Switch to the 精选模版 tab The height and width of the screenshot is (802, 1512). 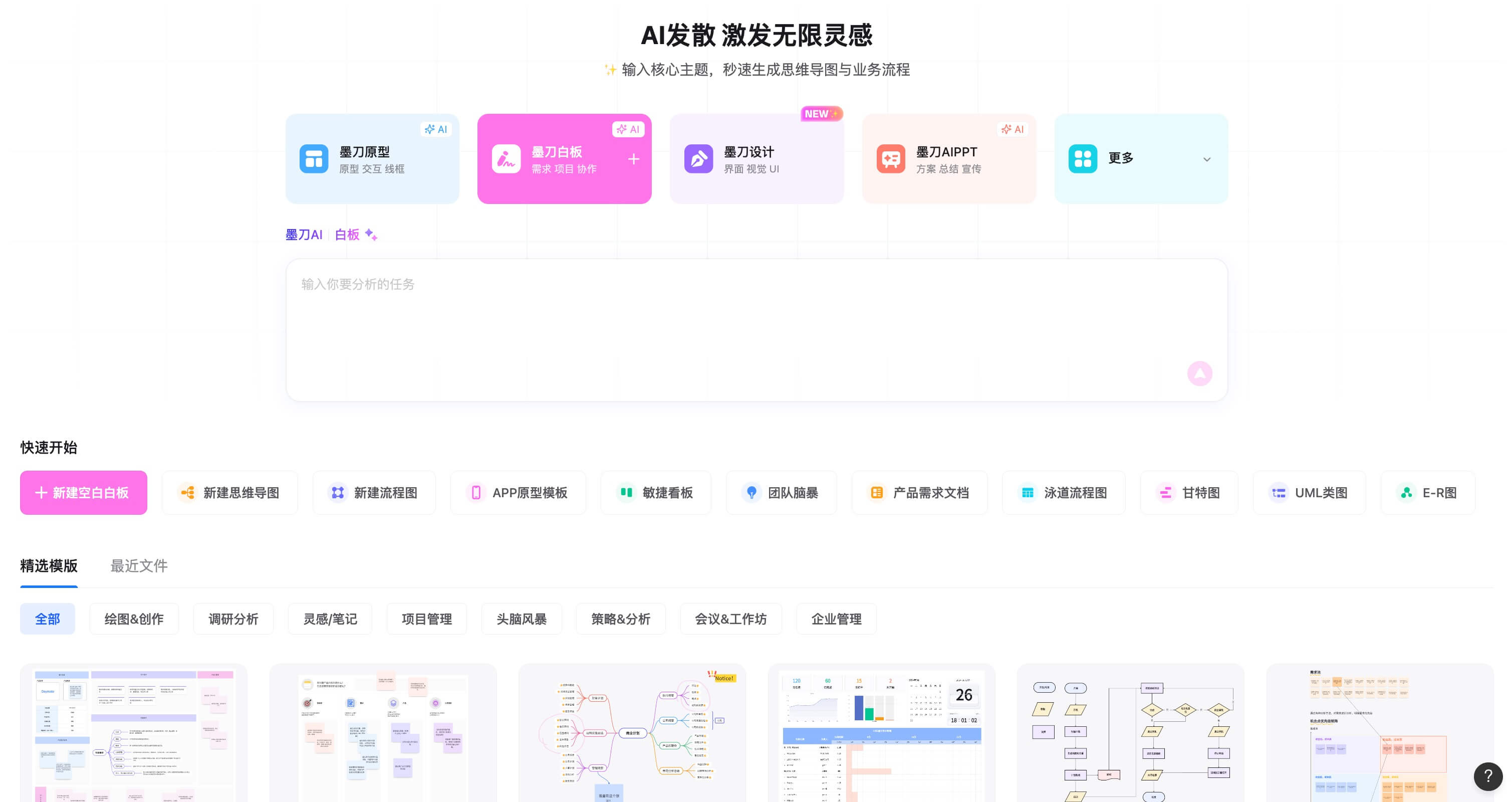click(x=49, y=566)
